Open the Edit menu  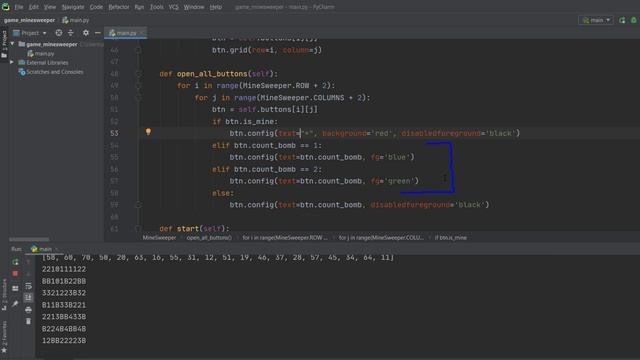coord(33,7)
